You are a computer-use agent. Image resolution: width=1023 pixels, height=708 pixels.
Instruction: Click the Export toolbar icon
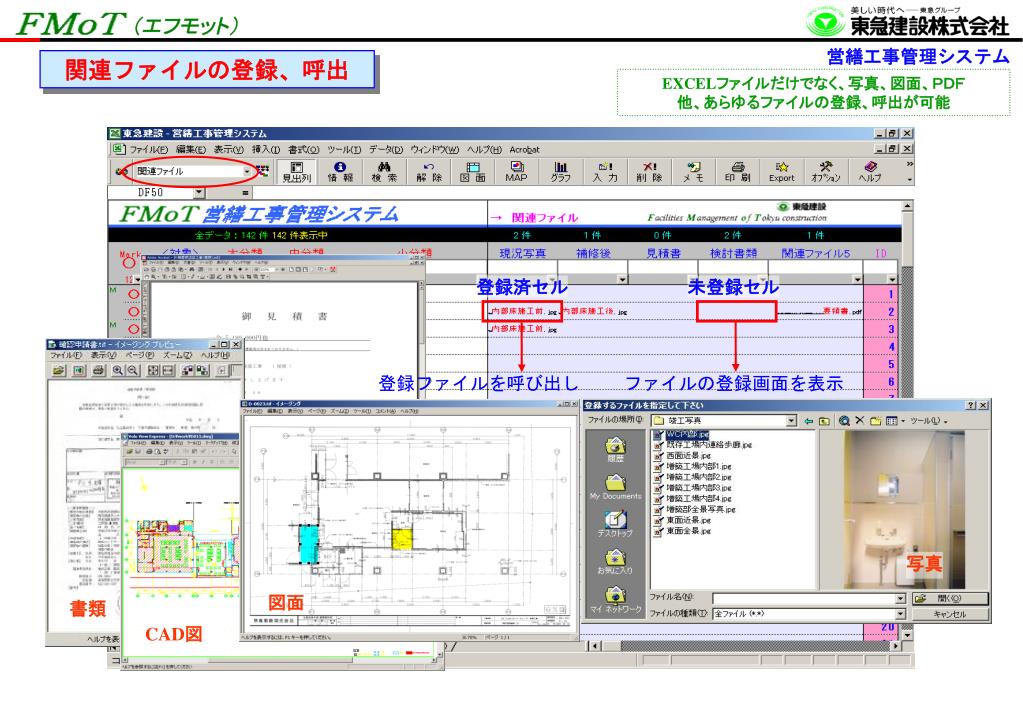click(x=782, y=172)
